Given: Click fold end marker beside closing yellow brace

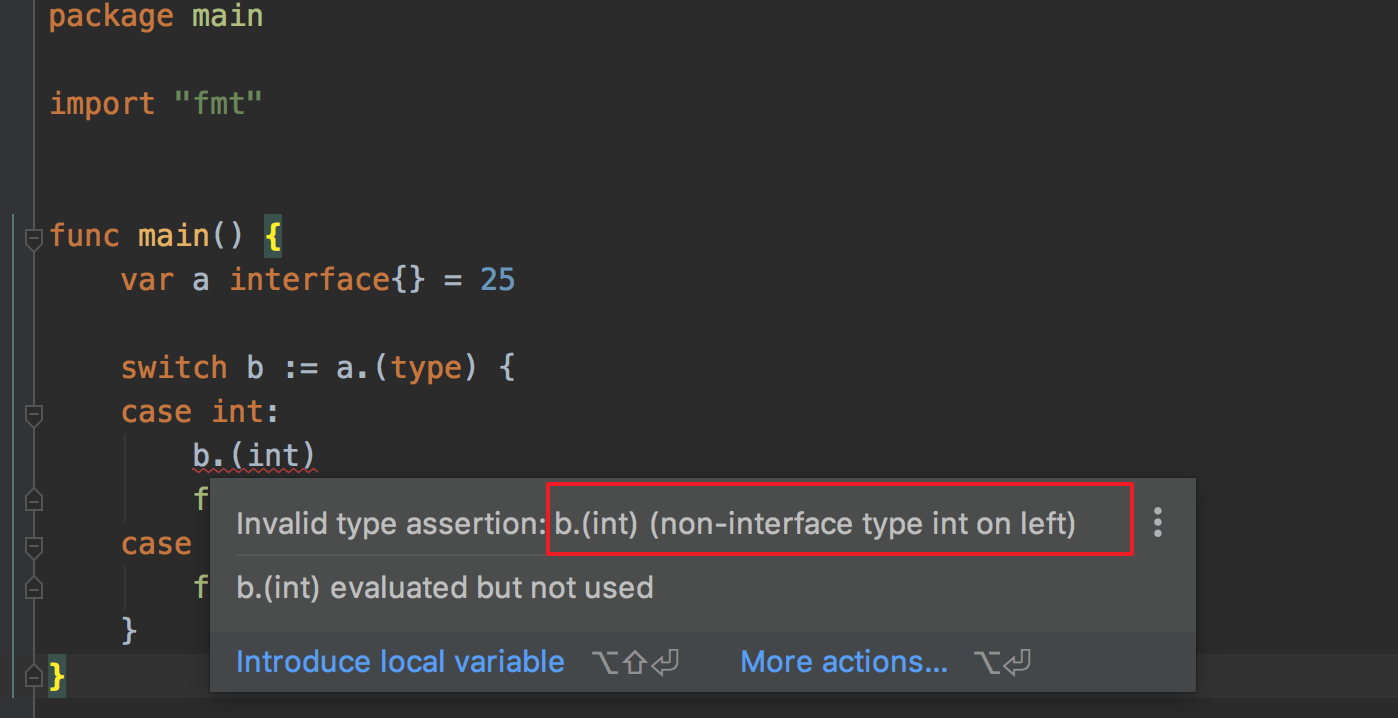Looking at the screenshot, I should click(33, 677).
